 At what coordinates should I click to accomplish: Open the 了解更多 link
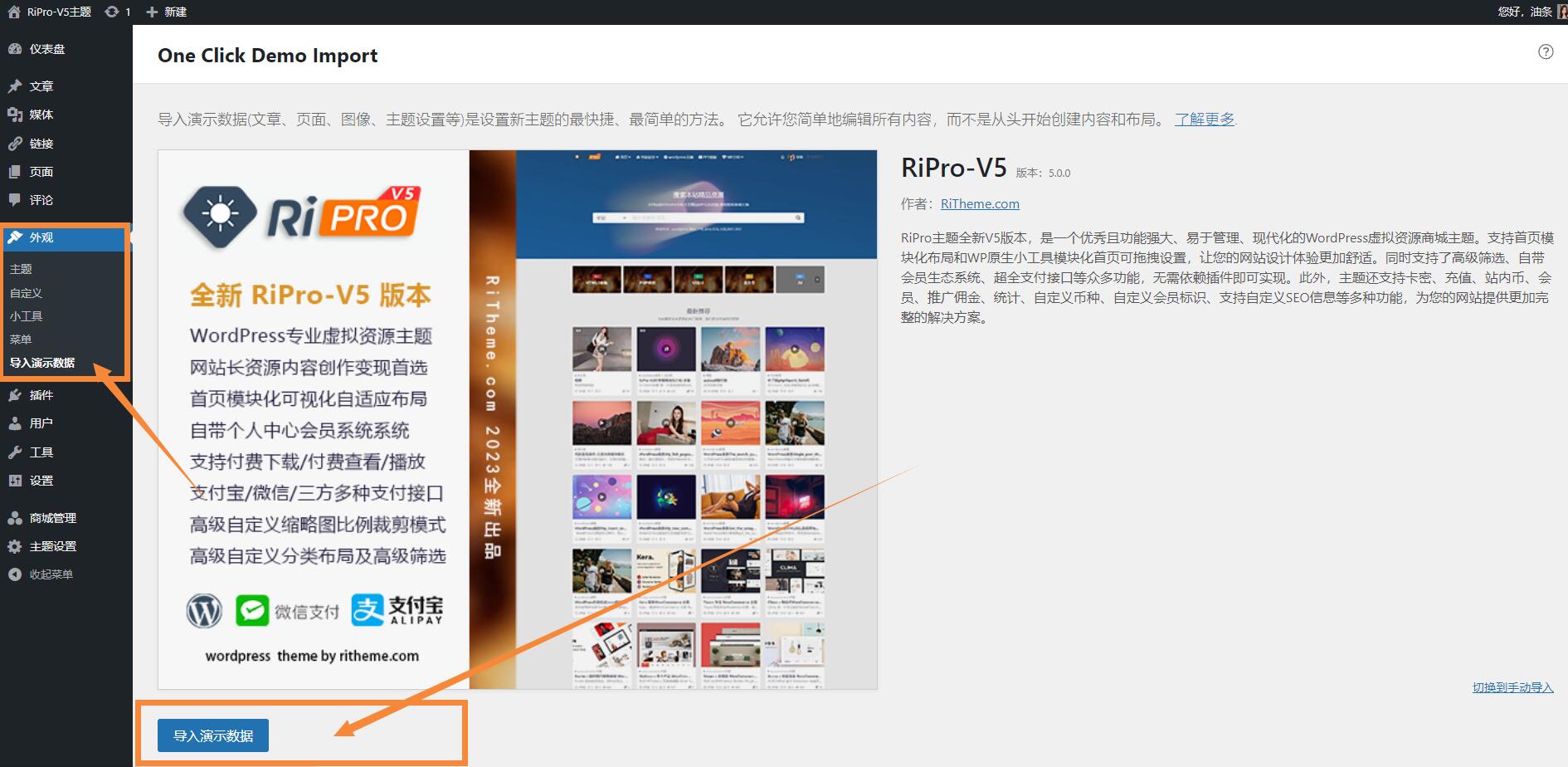[x=1204, y=119]
